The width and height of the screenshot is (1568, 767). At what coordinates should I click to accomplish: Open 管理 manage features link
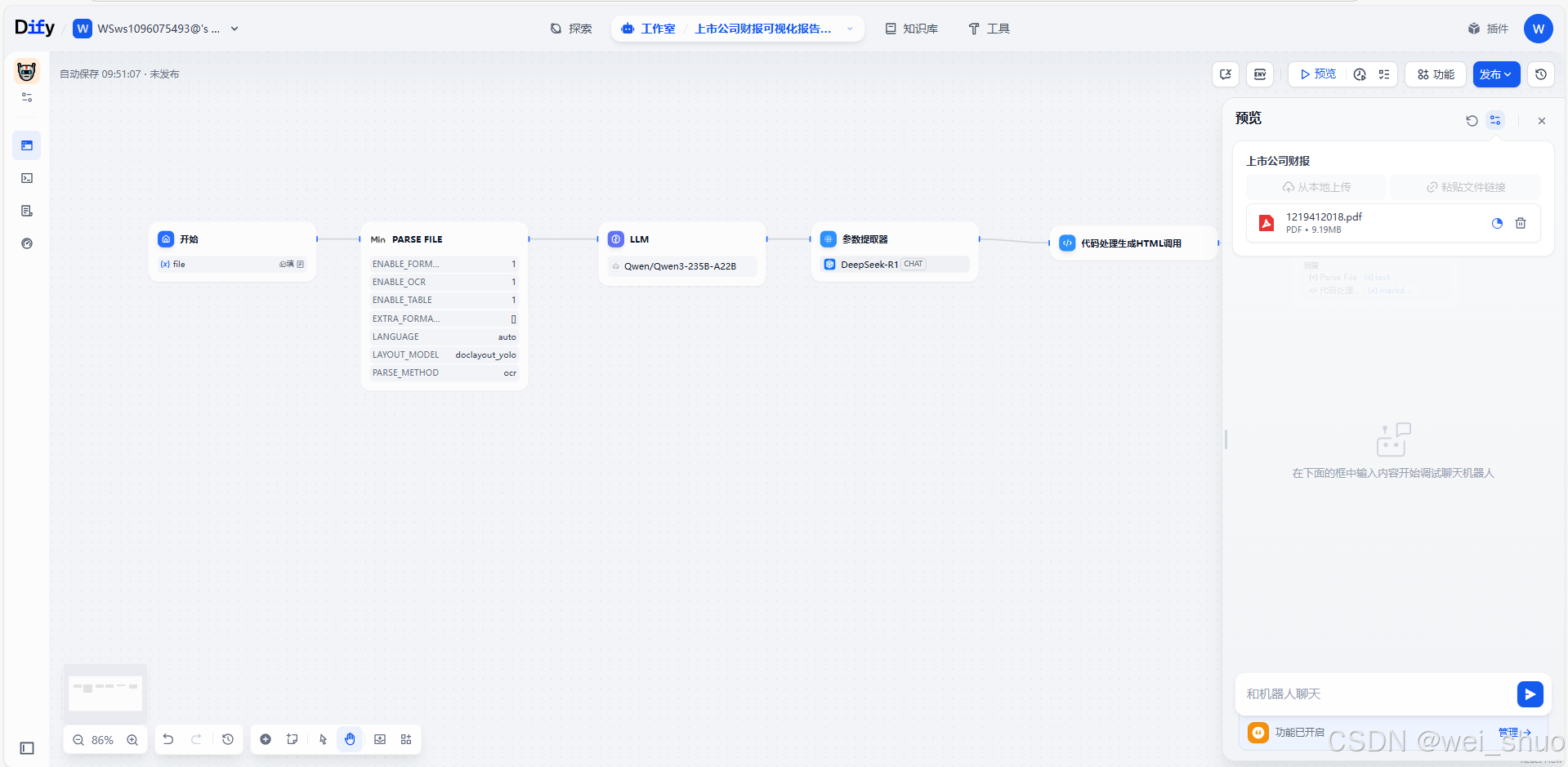[1514, 732]
